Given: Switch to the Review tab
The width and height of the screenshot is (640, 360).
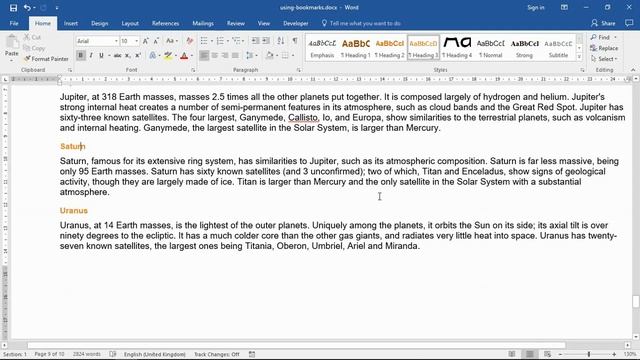Looking at the screenshot, I should [x=236, y=23].
